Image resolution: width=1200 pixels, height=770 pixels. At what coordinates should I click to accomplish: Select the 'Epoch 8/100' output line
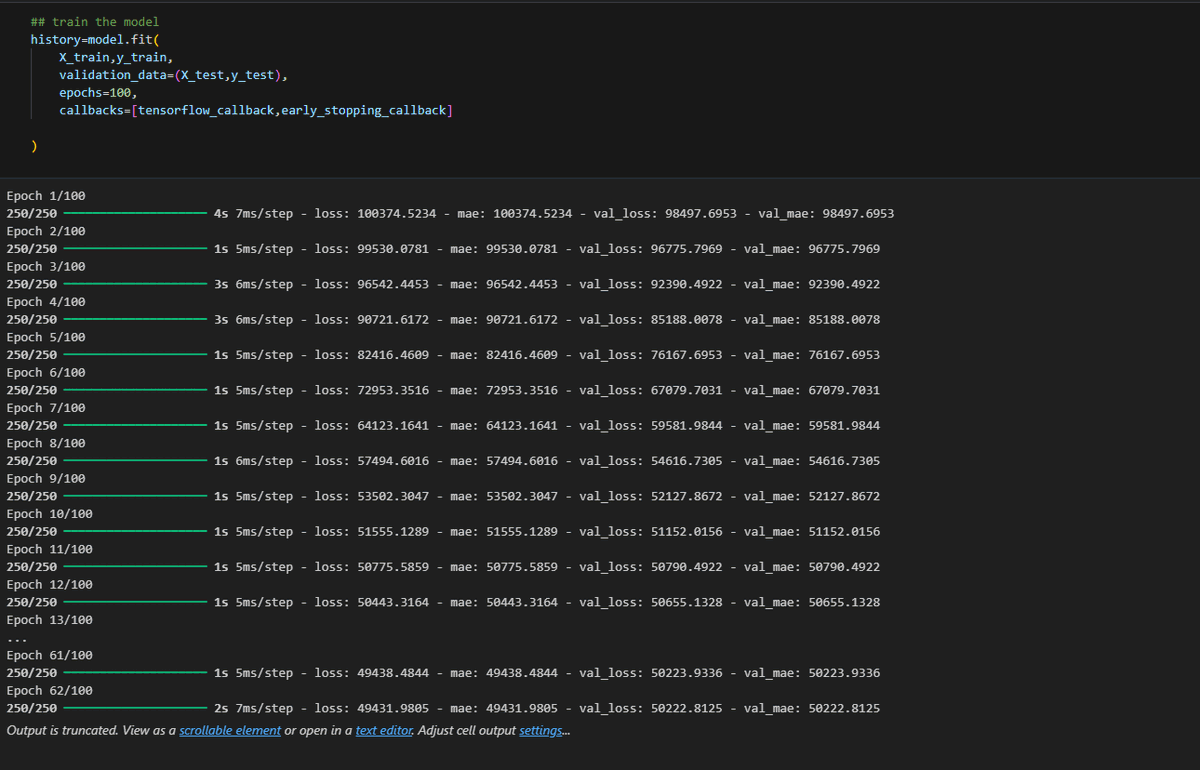pyautogui.click(x=46, y=443)
